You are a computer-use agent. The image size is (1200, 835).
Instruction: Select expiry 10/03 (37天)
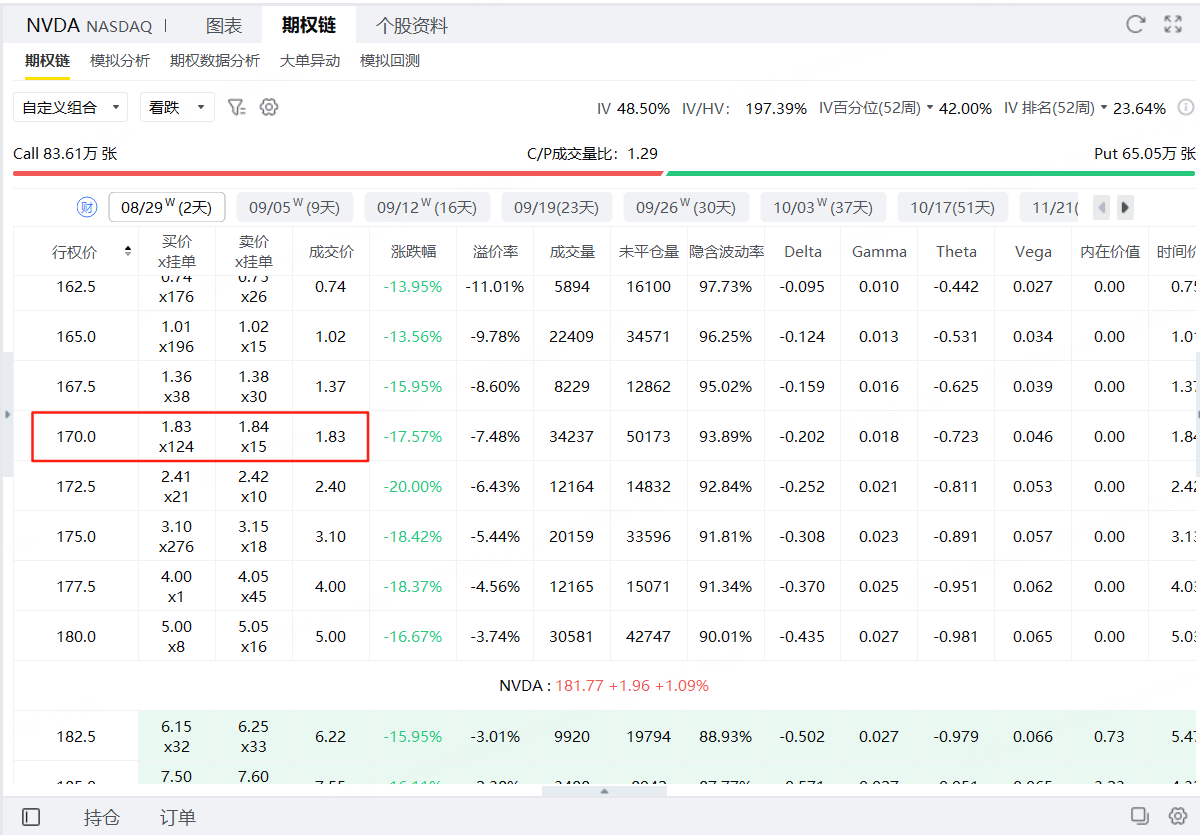pyautogui.click(x=823, y=207)
